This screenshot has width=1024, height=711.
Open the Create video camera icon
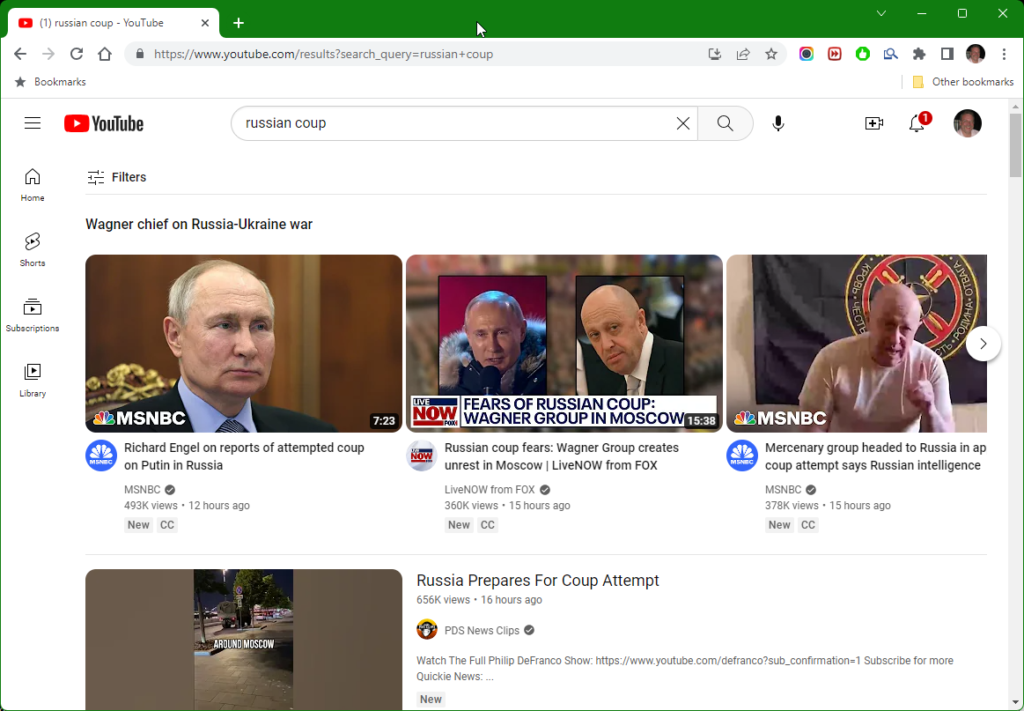point(874,123)
